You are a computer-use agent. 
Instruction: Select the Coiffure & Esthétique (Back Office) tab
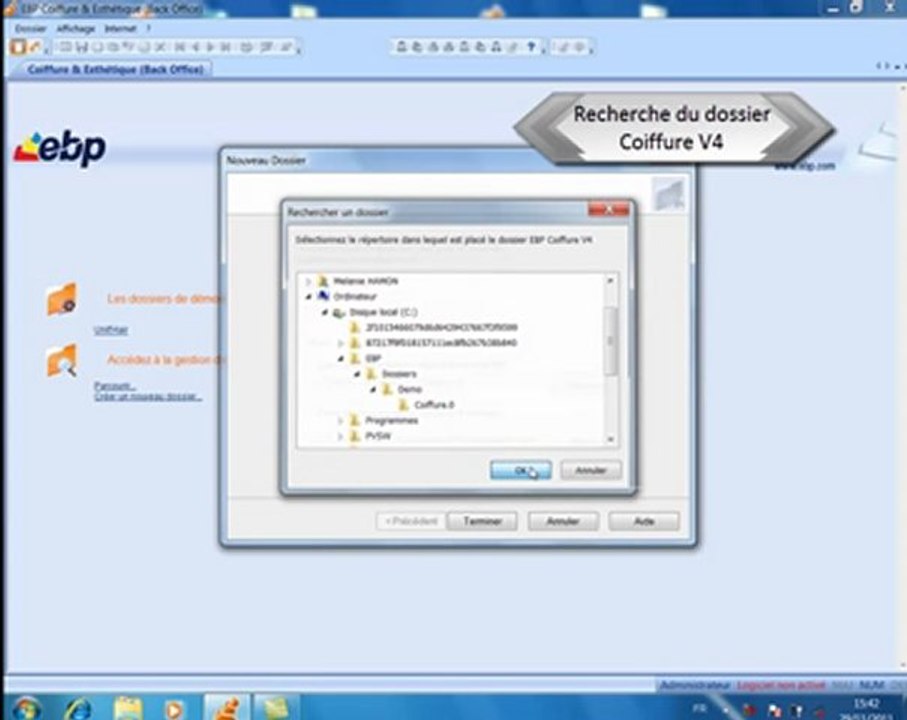click(x=116, y=69)
